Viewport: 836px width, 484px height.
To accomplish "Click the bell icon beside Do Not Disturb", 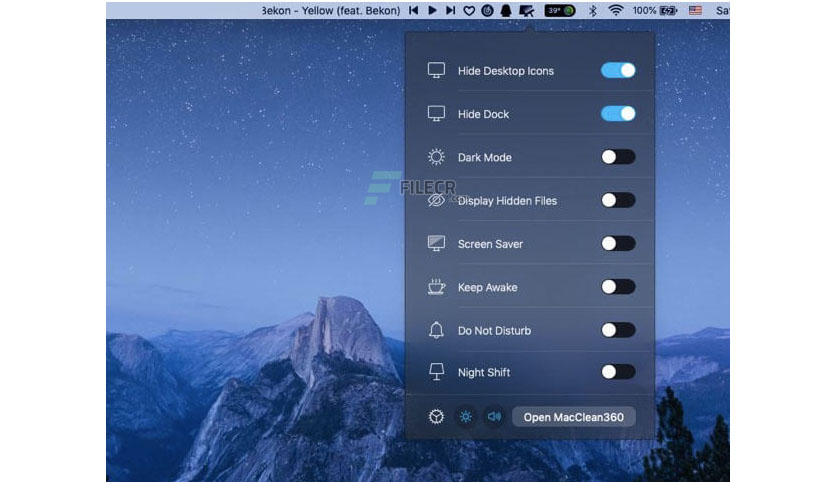I will (x=436, y=330).
